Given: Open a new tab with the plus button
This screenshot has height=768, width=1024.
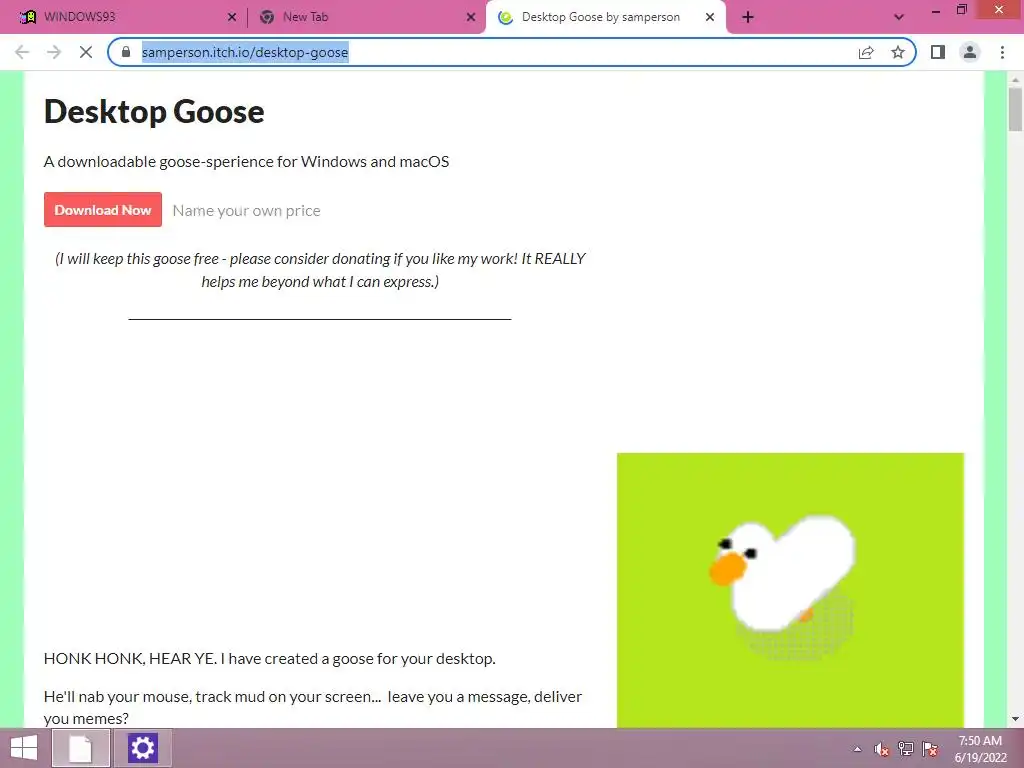Looking at the screenshot, I should pos(748,17).
